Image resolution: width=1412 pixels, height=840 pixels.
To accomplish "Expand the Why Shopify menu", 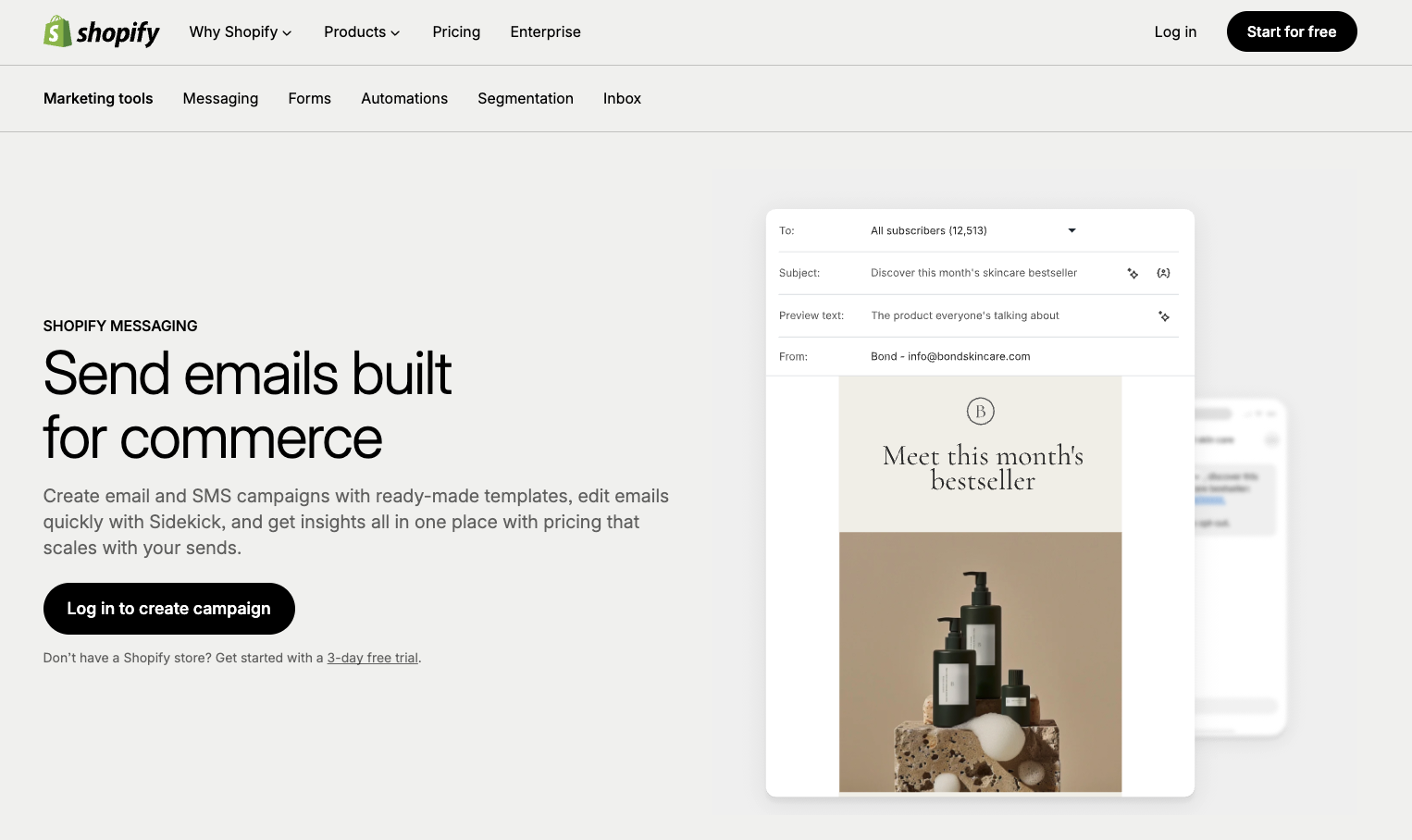I will 241,31.
